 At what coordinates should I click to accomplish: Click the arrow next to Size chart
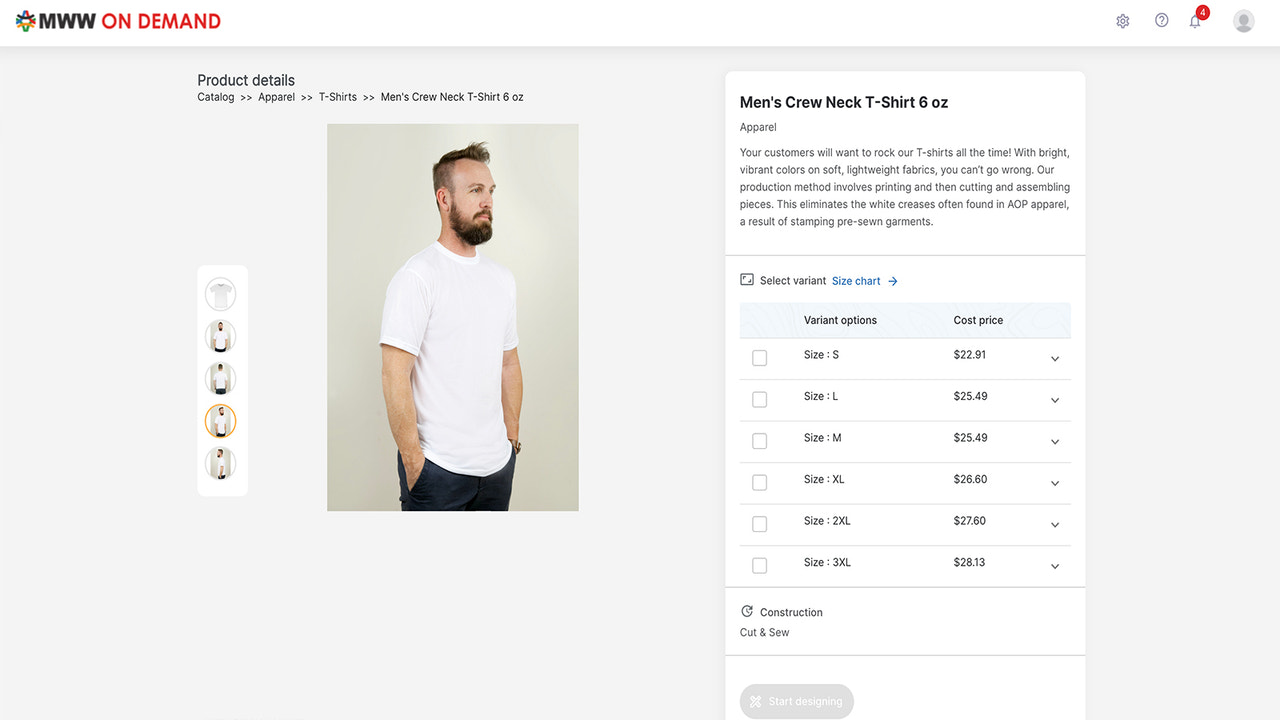(890, 281)
